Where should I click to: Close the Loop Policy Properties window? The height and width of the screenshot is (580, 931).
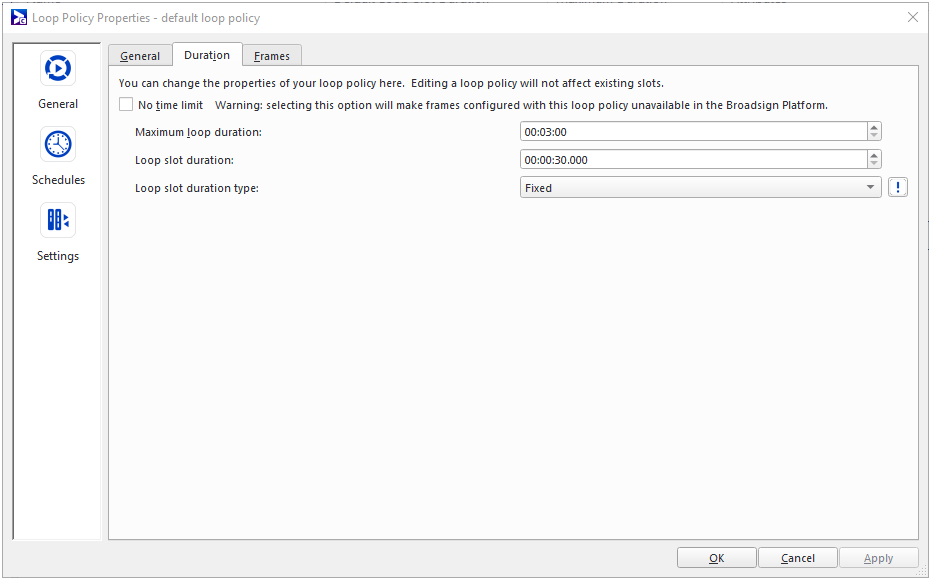(x=912, y=17)
